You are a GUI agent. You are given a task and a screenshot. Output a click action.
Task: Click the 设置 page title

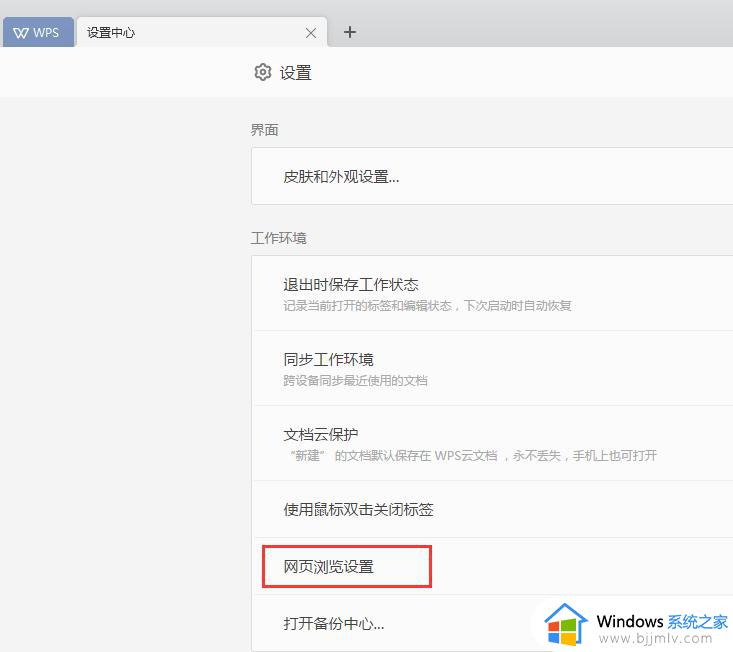pos(295,73)
